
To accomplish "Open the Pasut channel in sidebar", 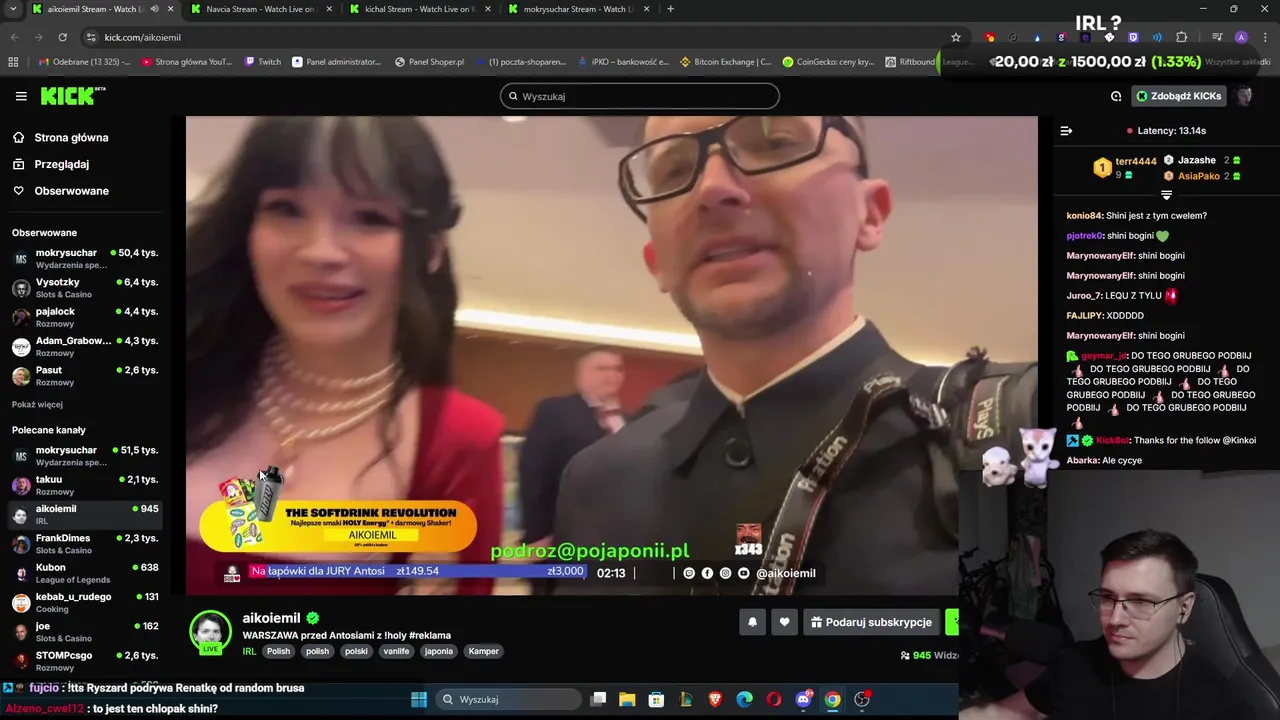I will 84,375.
